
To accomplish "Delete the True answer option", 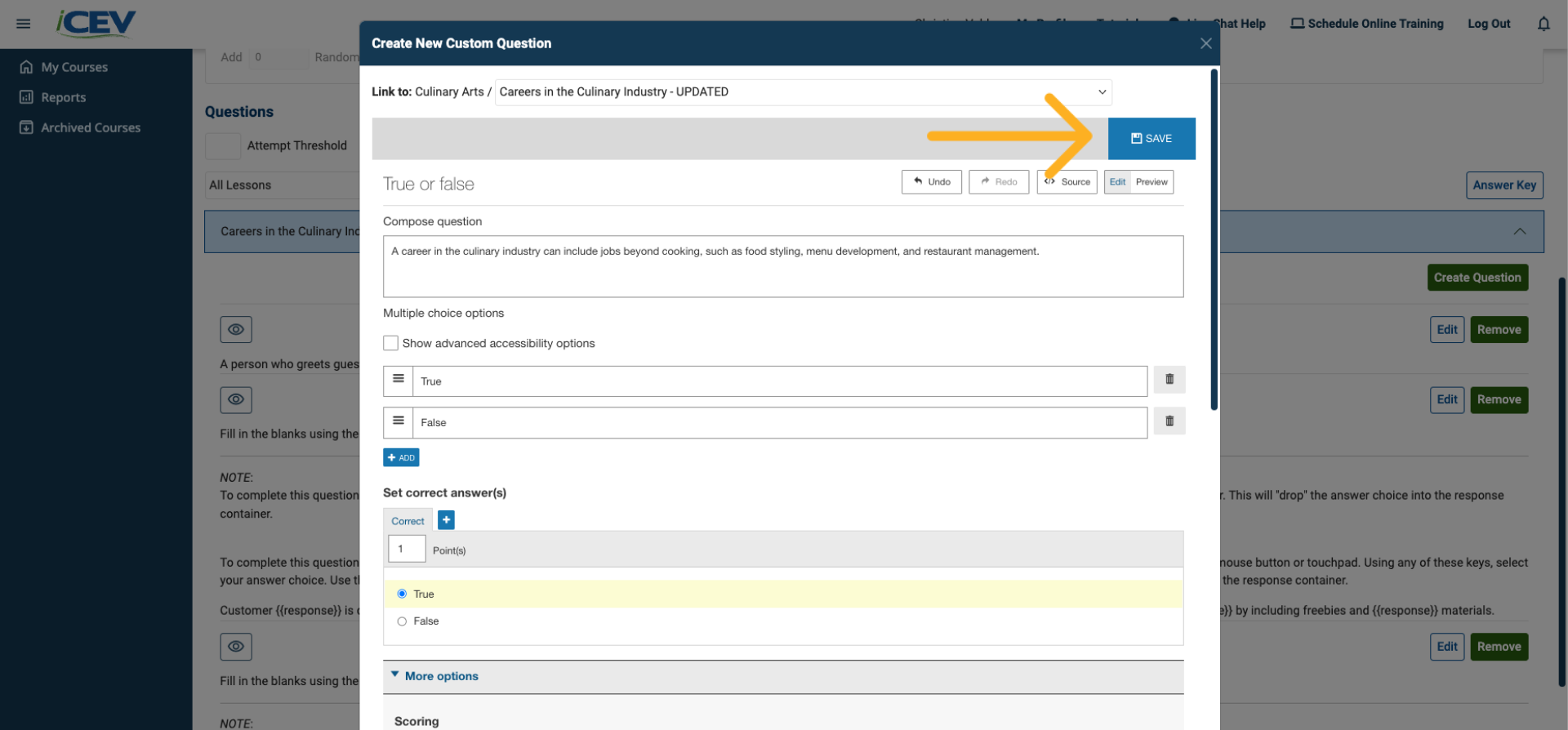I will pos(1169,380).
